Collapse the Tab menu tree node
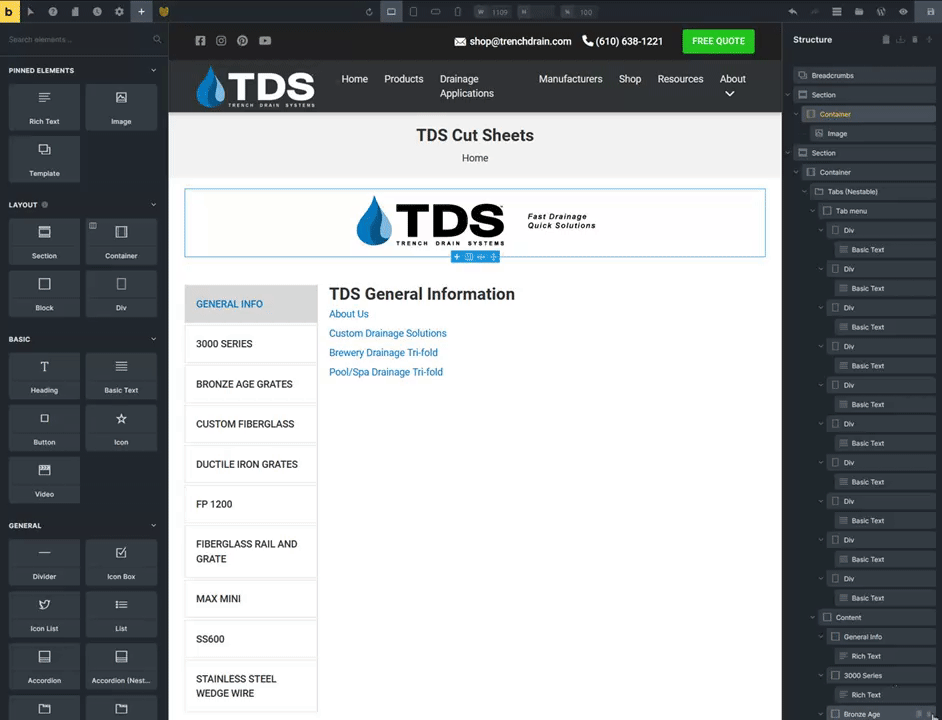 [812, 211]
